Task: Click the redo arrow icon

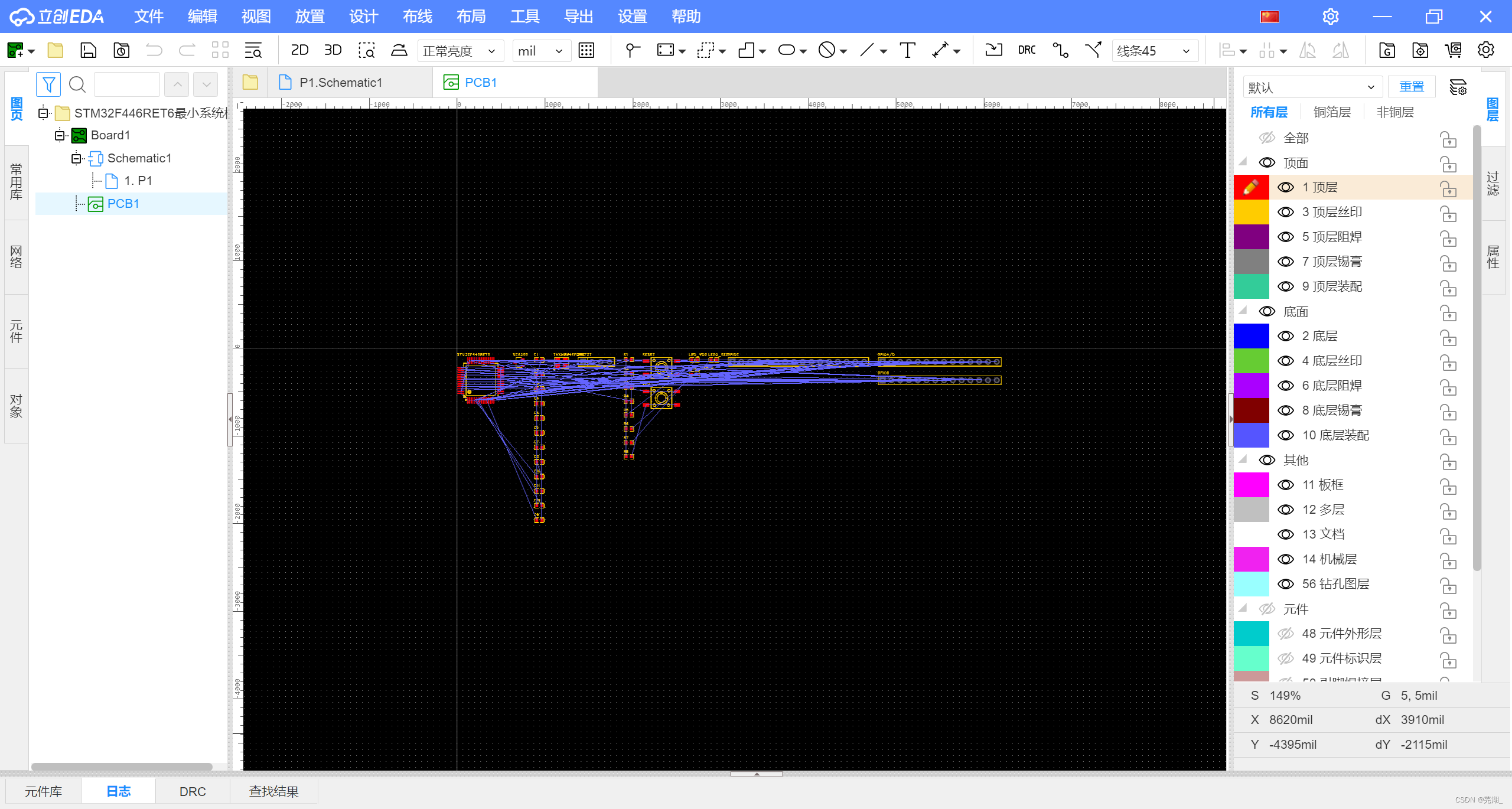Action: (187, 51)
